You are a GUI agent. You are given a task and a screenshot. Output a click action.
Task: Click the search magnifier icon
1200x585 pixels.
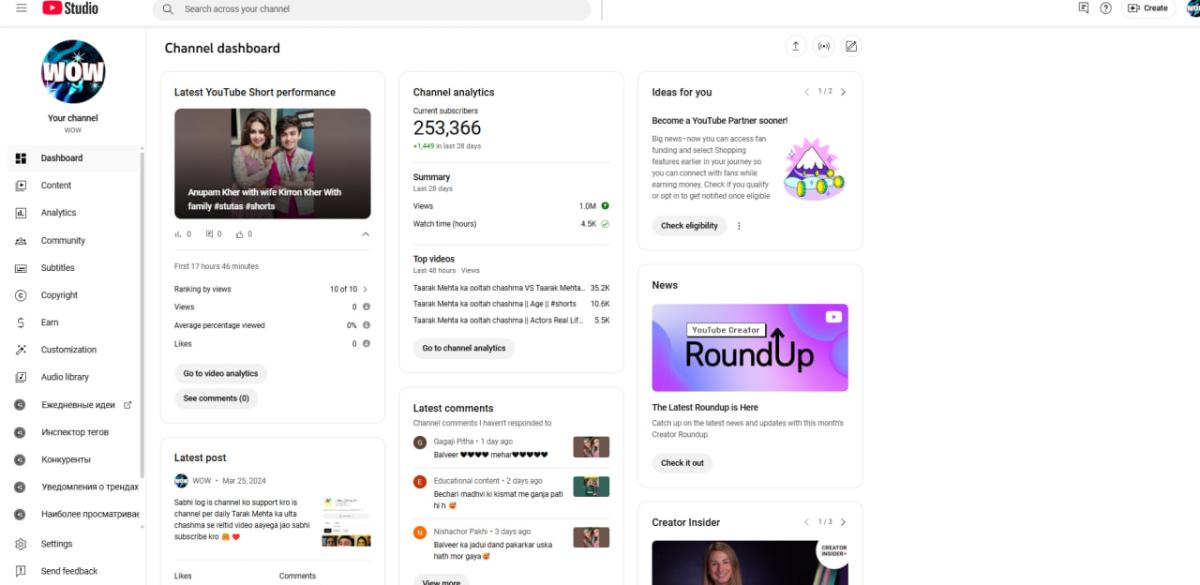coord(168,9)
